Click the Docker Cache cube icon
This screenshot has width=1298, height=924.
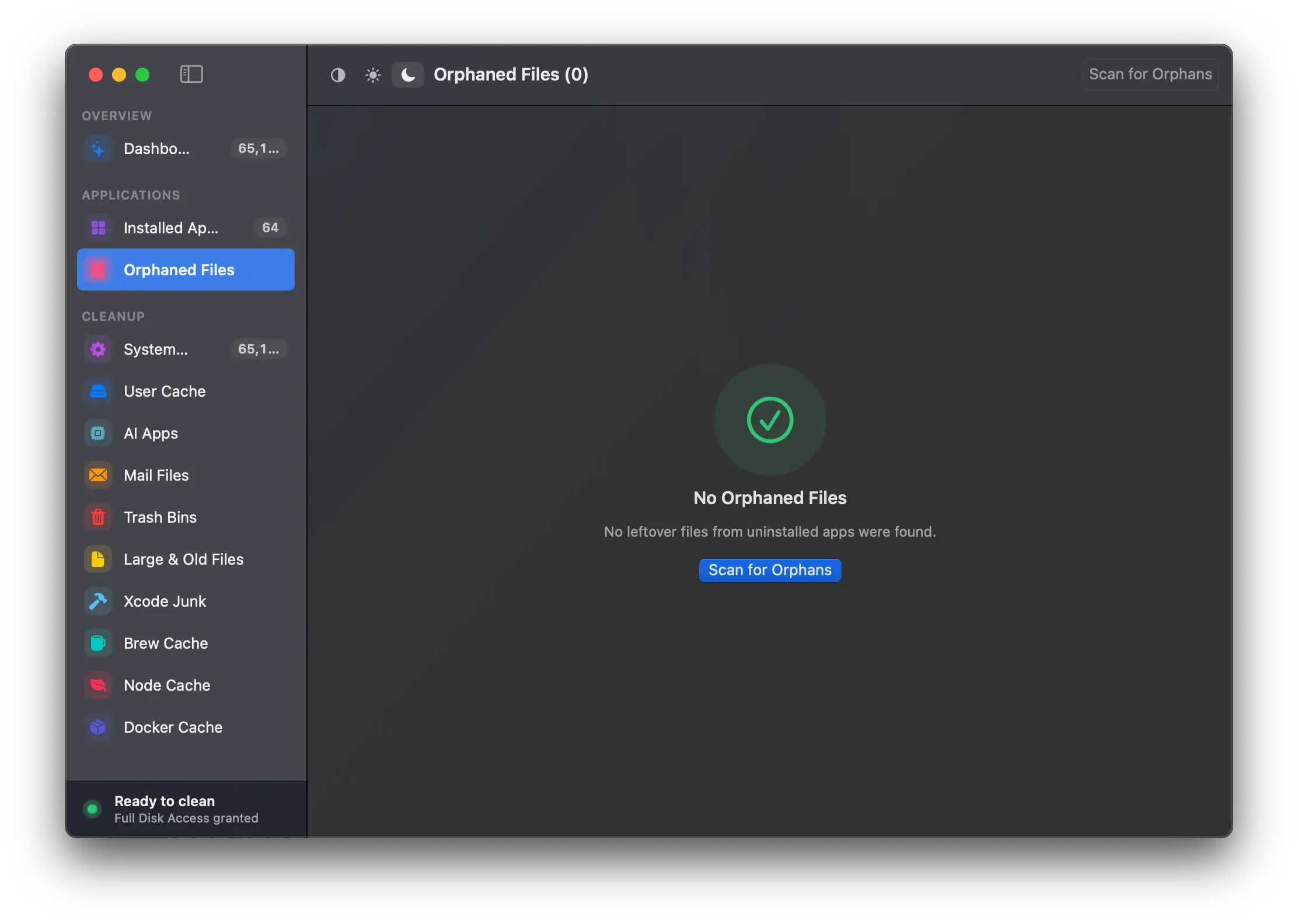click(98, 727)
